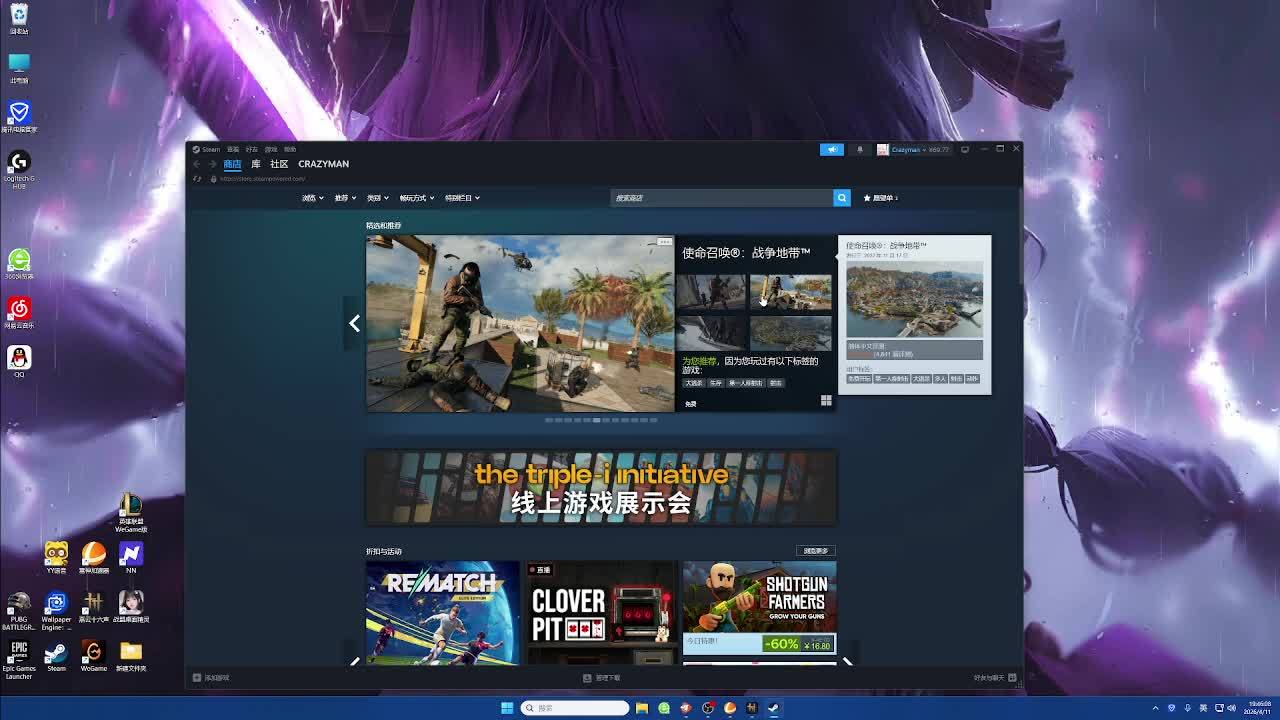Viewport: 1280px width, 720px height.
Task: Expand the 类别 (Categories) dropdown
Action: pyautogui.click(x=377, y=198)
